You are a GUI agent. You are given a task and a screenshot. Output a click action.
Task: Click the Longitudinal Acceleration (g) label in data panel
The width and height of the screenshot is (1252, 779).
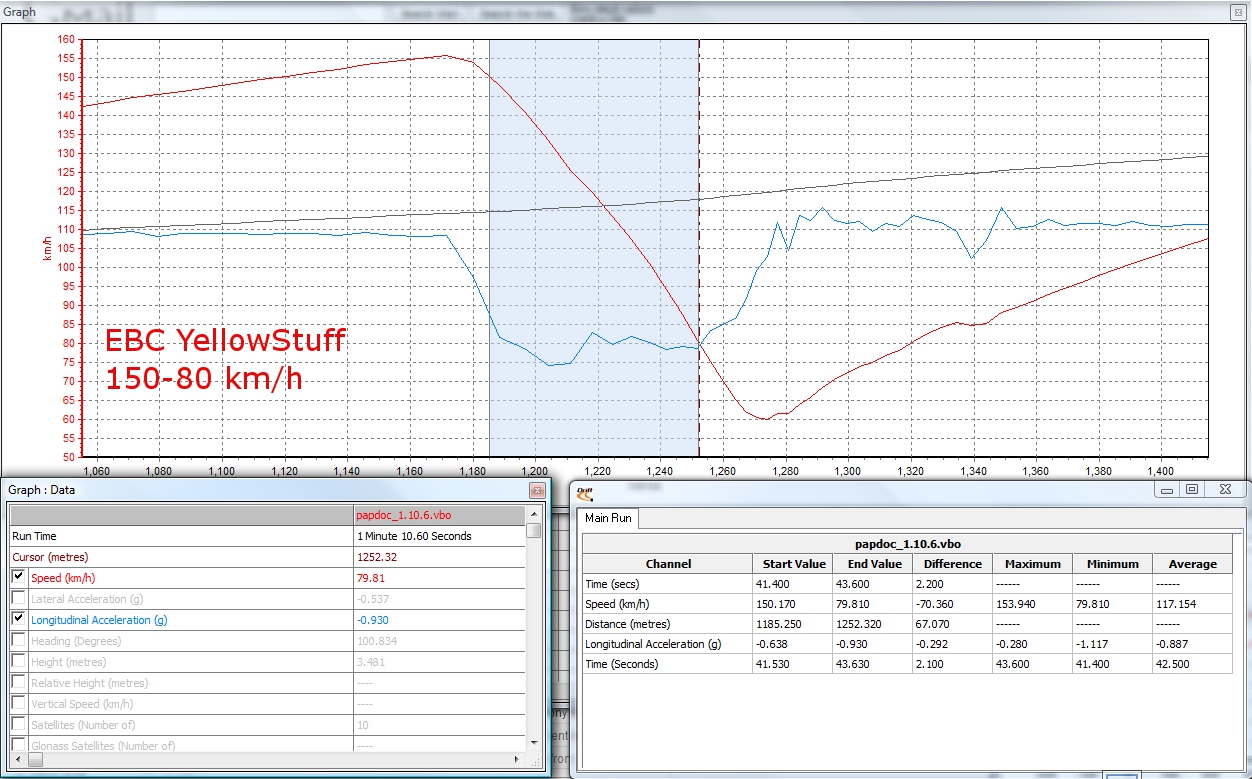[99, 620]
